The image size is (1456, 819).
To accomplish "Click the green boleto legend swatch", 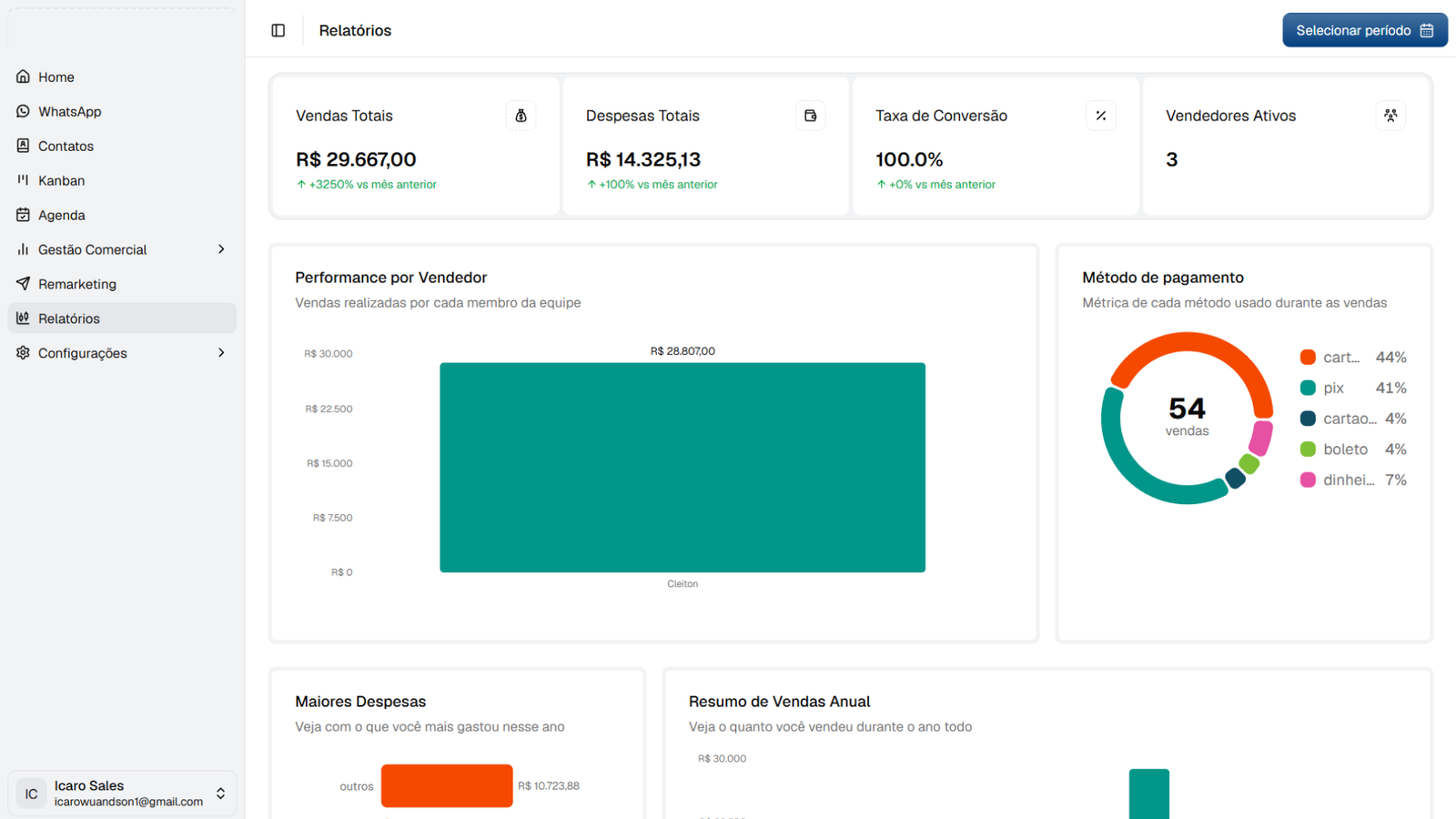I will 1308,450.
